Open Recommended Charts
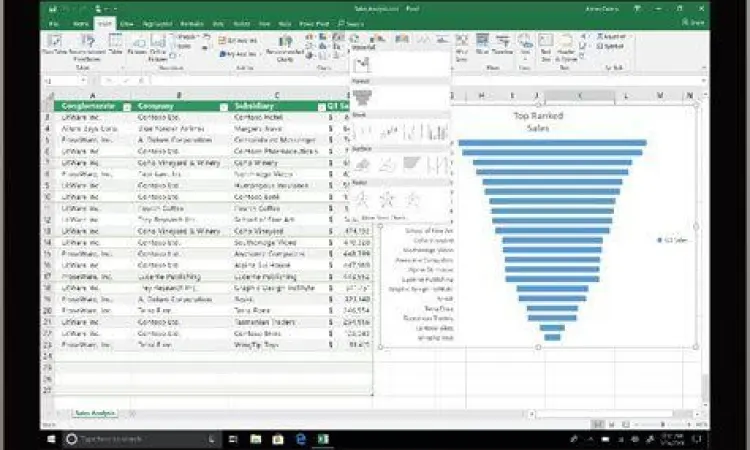The height and width of the screenshot is (450, 750). [285, 49]
